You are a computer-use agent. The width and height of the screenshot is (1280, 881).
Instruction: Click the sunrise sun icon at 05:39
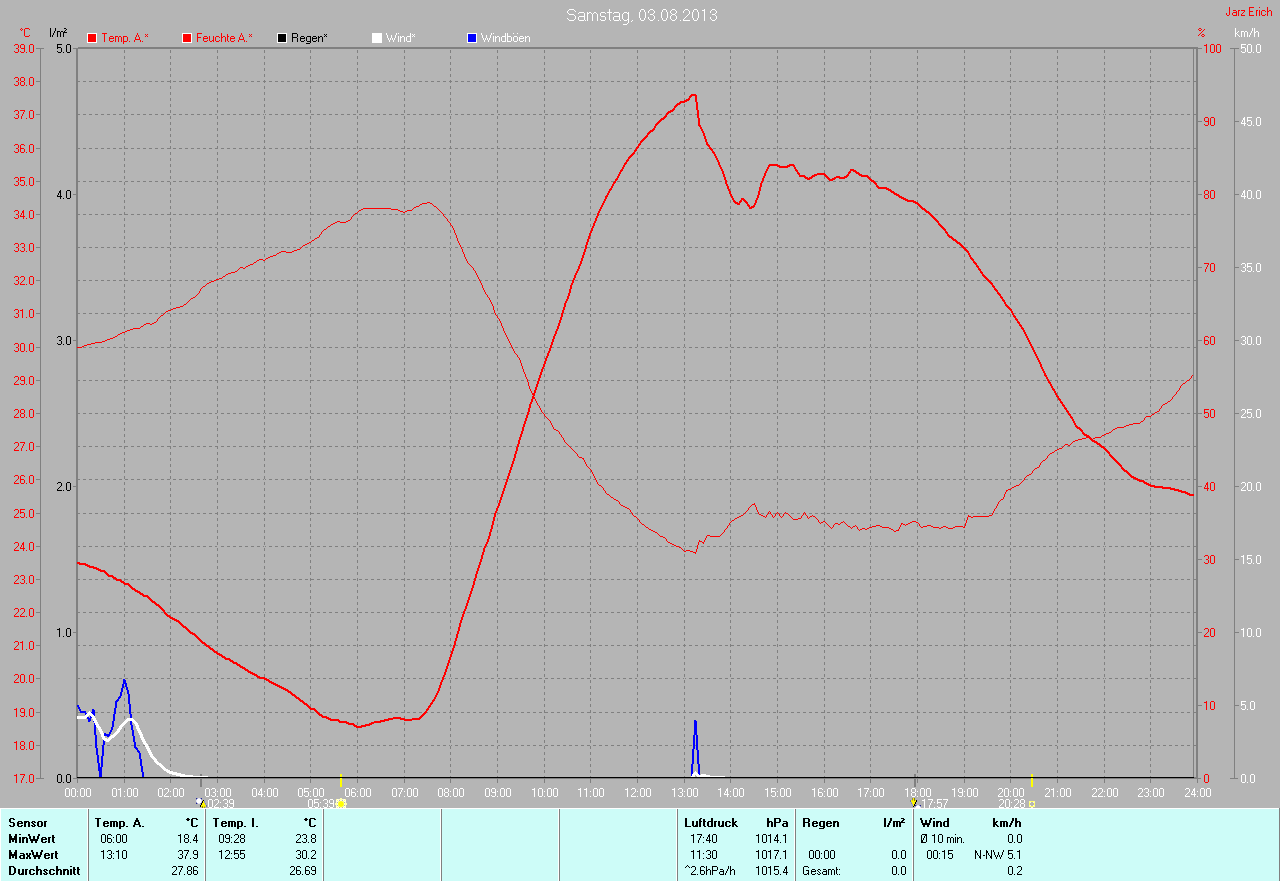coord(341,803)
